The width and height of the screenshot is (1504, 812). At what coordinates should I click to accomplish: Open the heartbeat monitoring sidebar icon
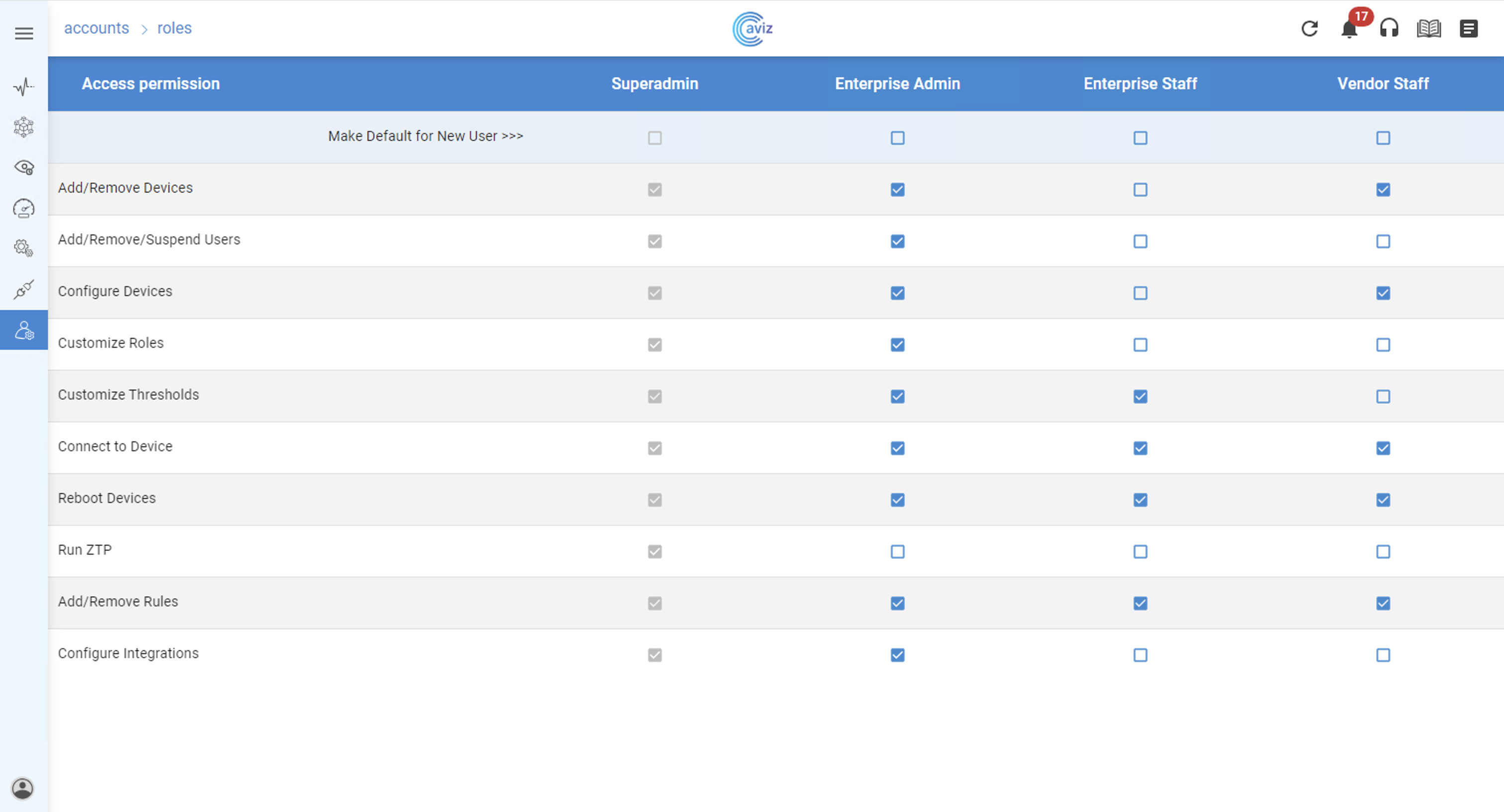tap(24, 87)
